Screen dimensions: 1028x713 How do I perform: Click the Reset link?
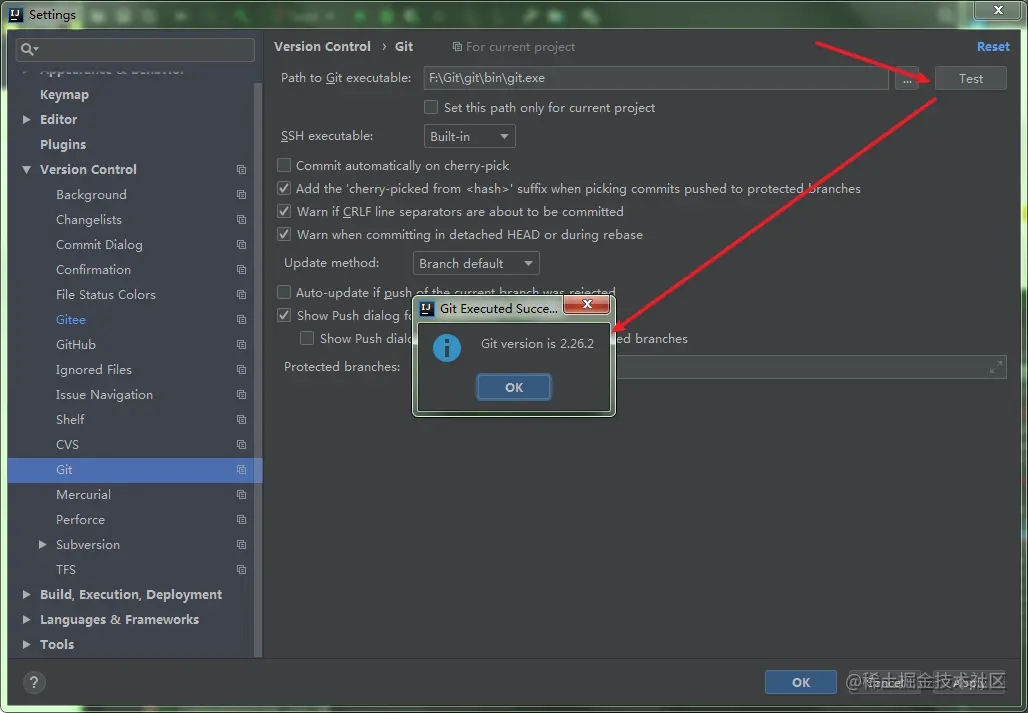[993, 47]
